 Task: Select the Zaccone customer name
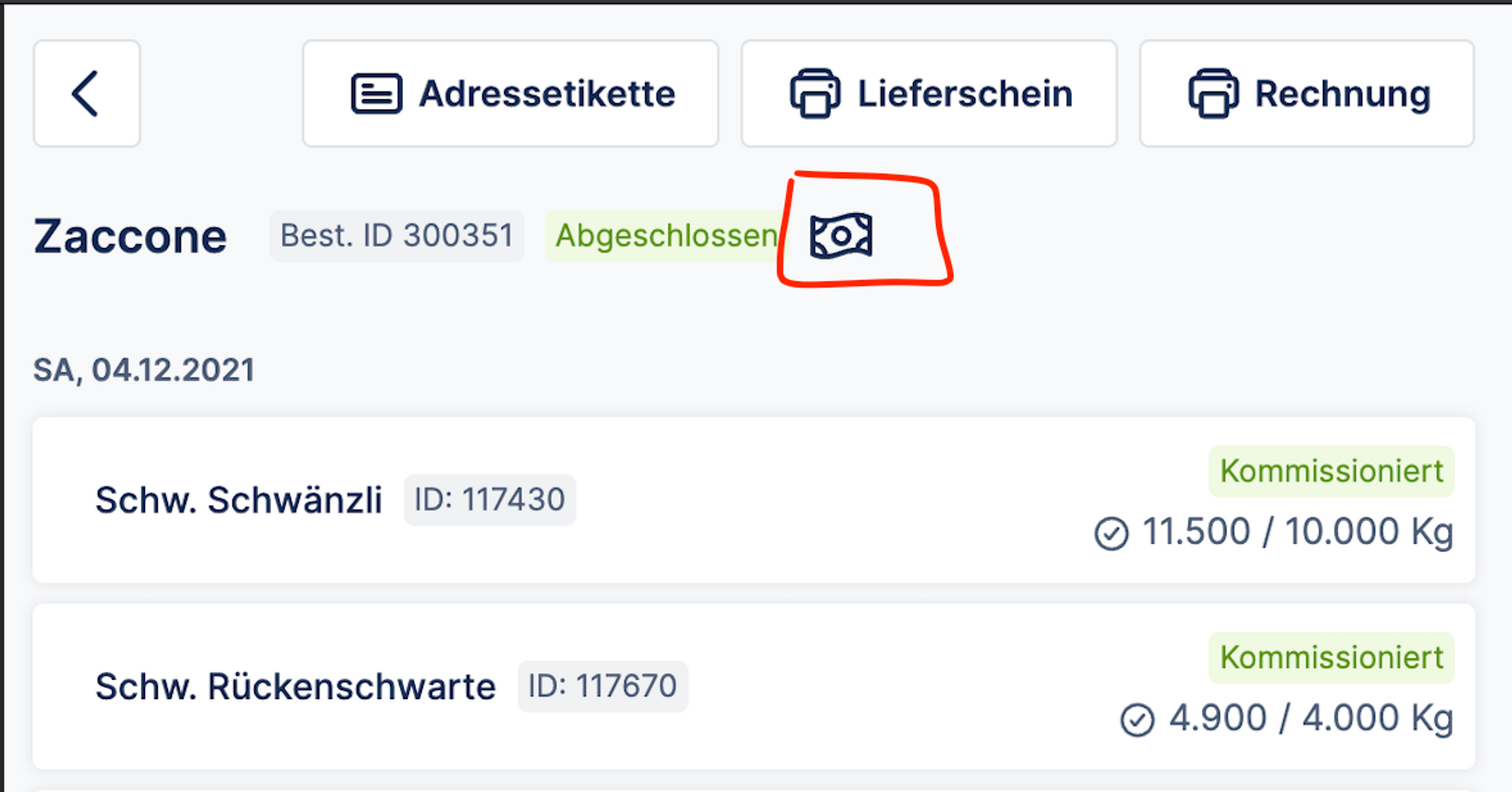click(x=130, y=237)
